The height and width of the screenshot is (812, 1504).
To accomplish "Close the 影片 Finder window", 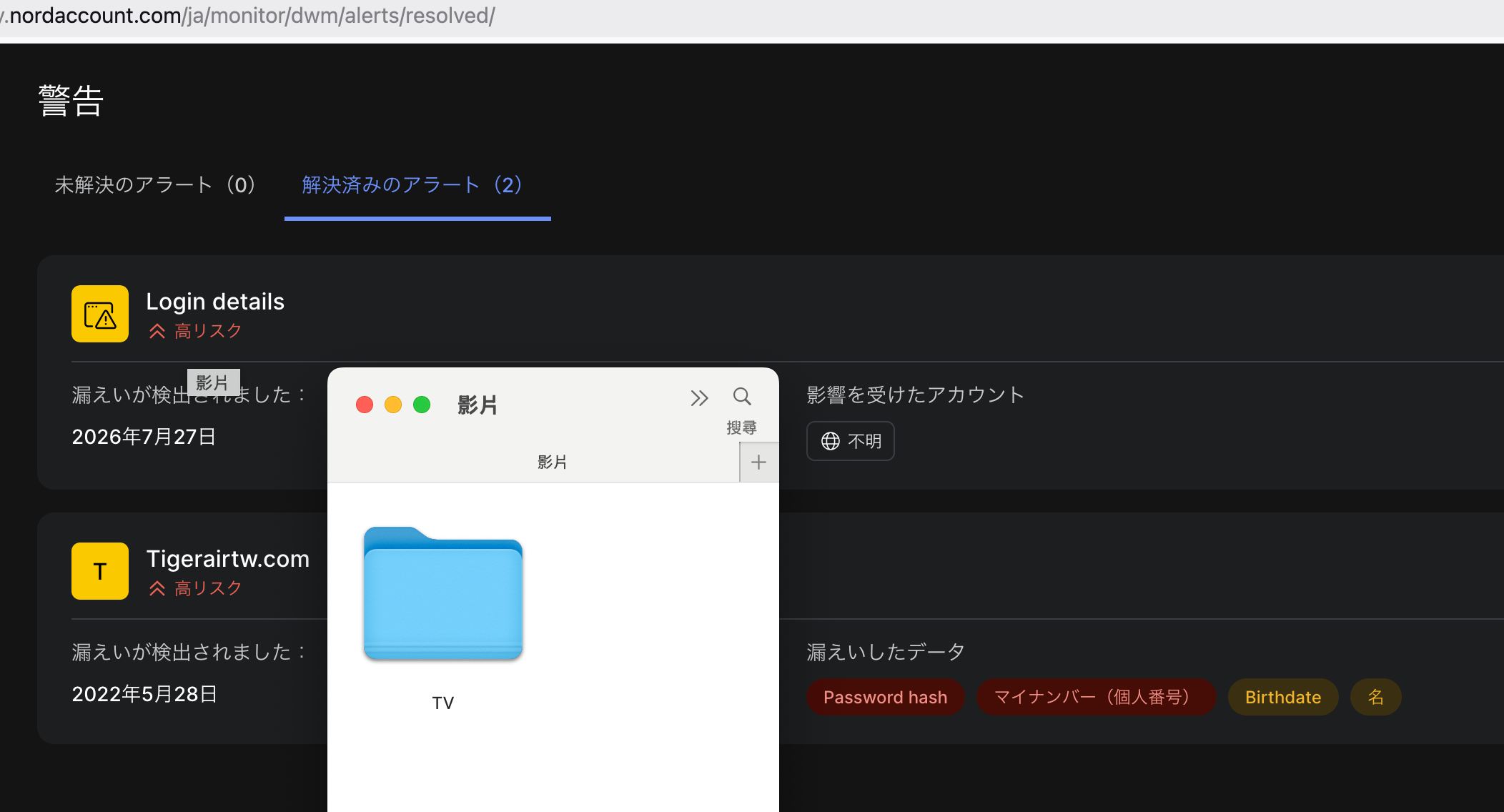I will pos(365,405).
